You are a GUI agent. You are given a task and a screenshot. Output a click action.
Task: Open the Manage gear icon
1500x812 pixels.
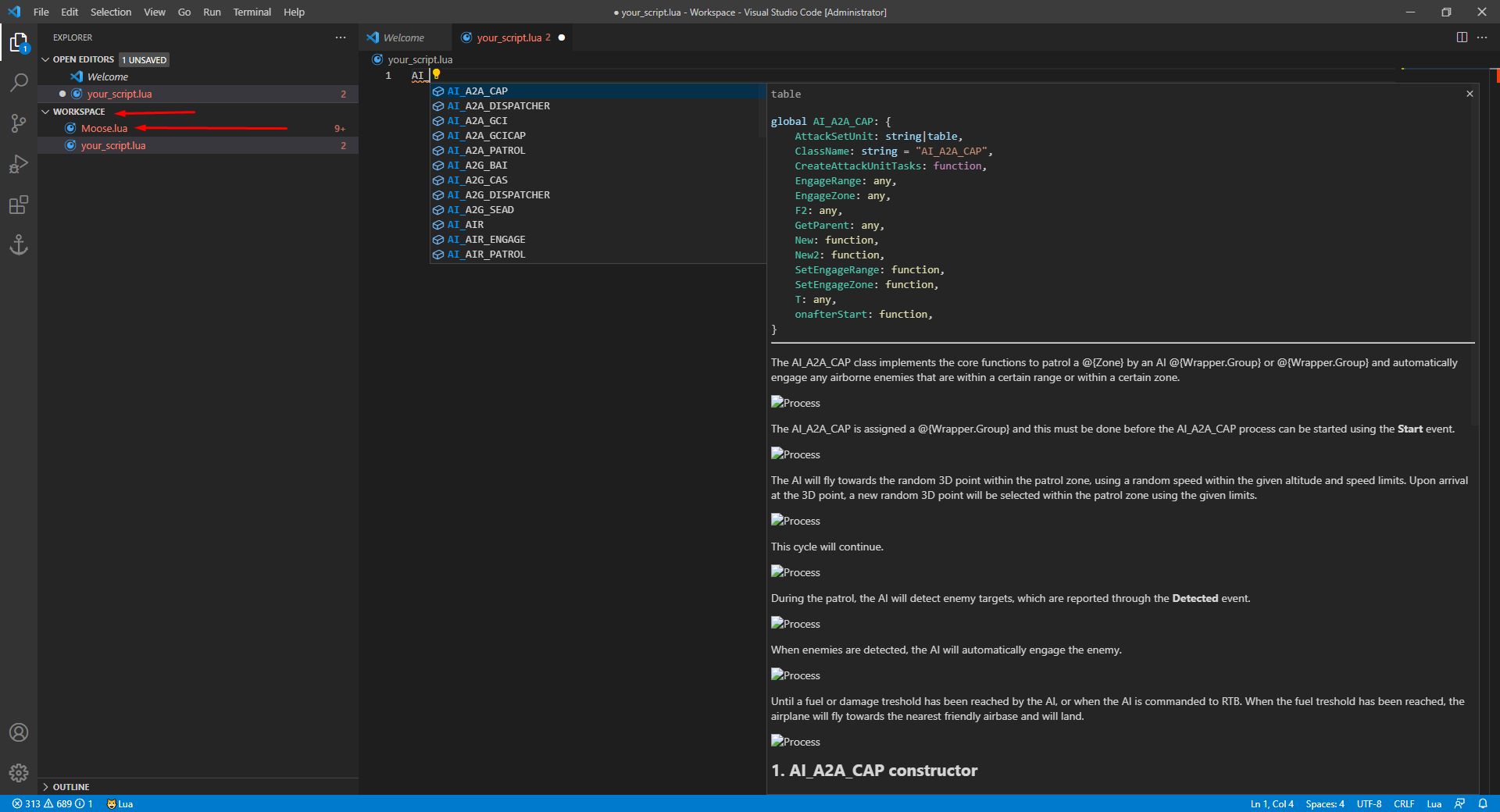[19, 773]
